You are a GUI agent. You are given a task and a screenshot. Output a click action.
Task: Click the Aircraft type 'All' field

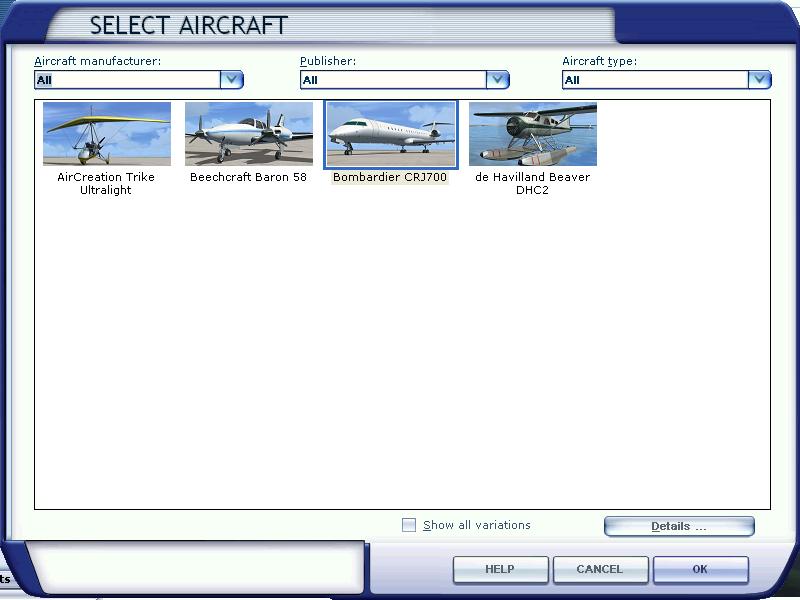pyautogui.click(x=656, y=80)
